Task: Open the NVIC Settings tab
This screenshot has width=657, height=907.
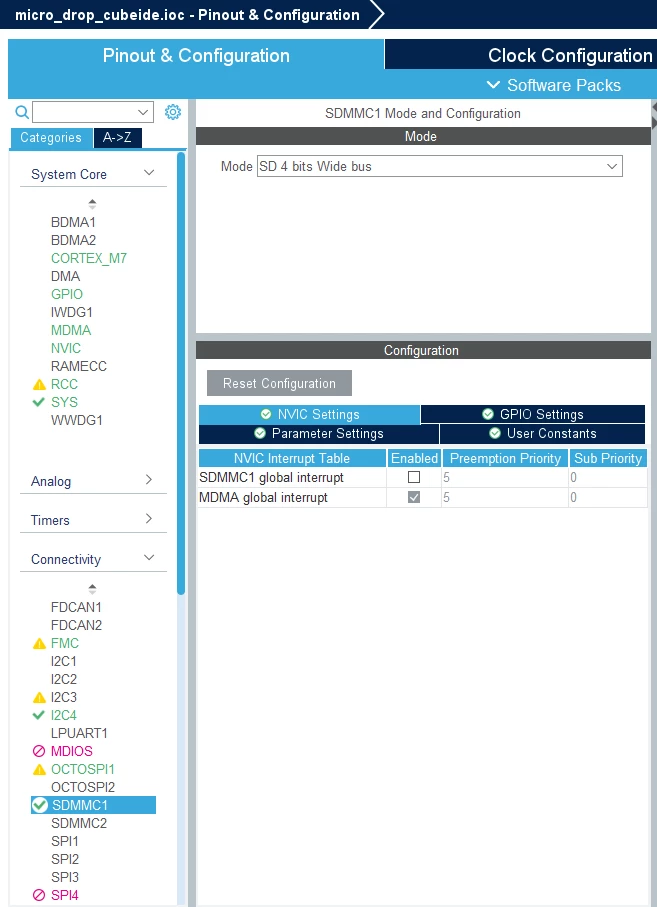Action: click(x=309, y=414)
